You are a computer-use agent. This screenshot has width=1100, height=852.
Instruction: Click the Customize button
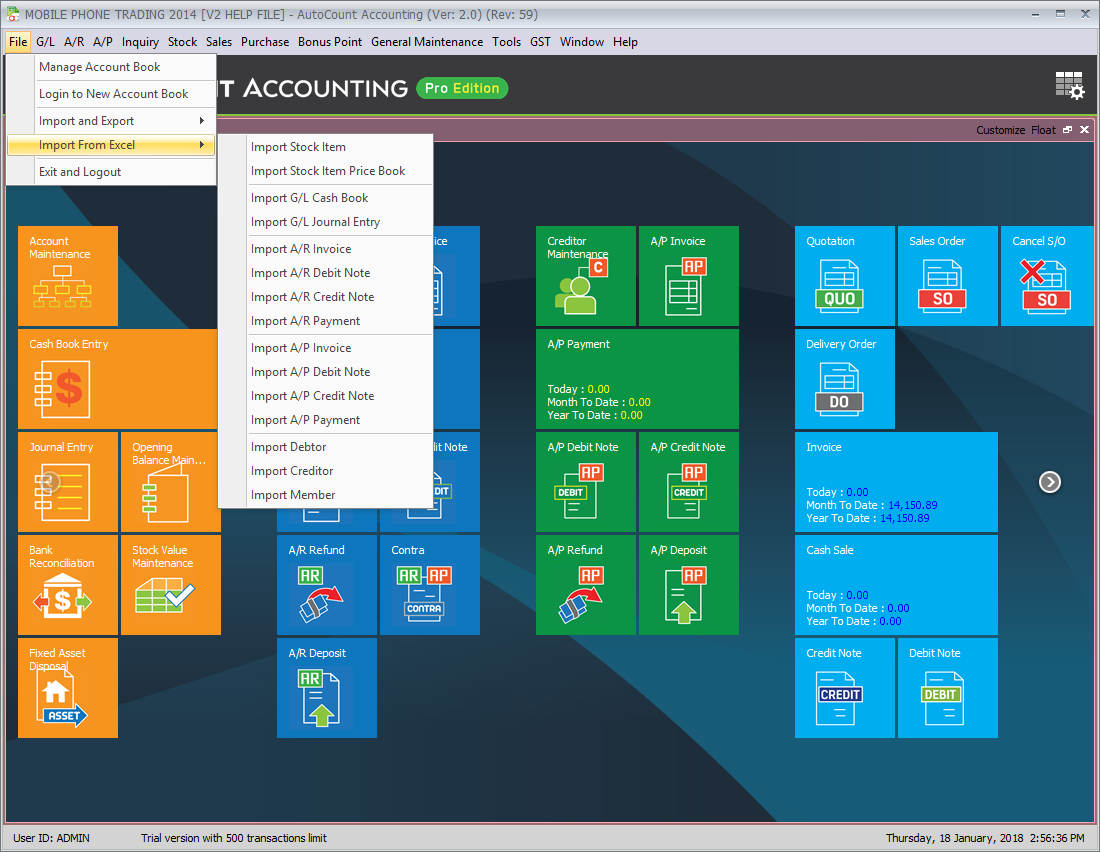pyautogui.click(x=1000, y=130)
